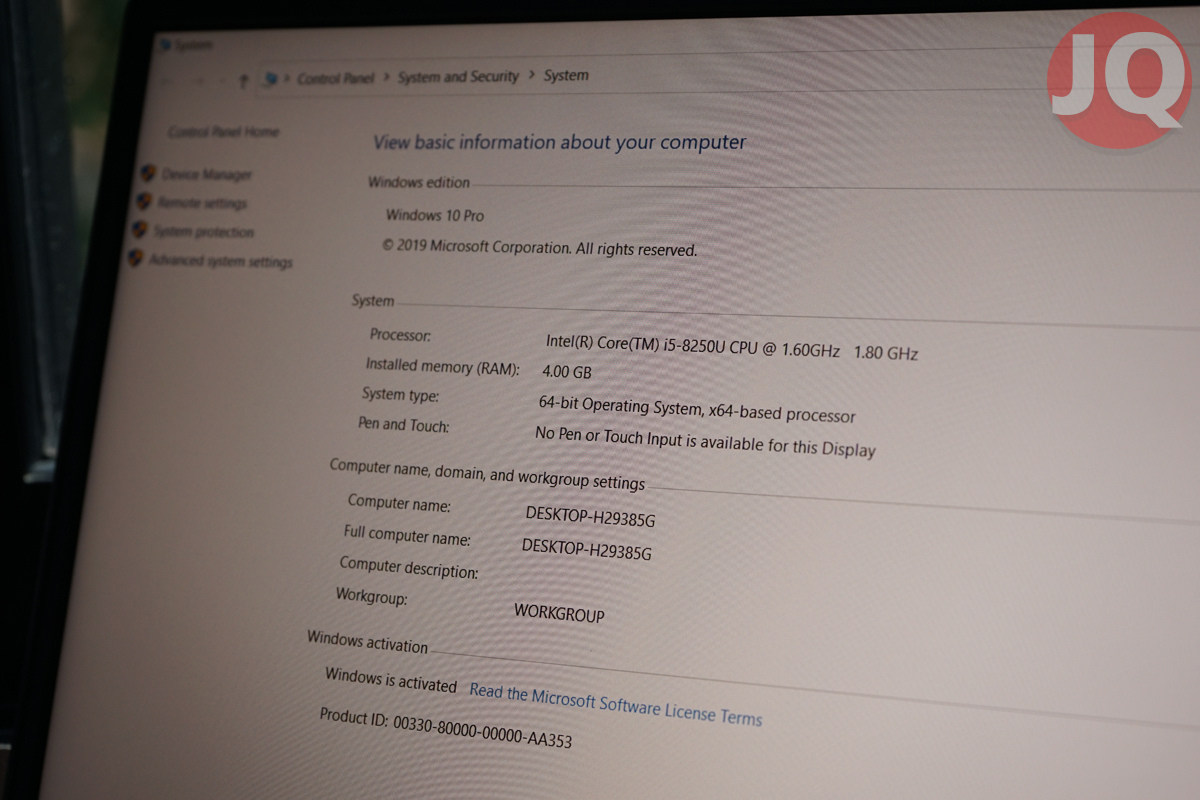Click the System type label
The width and height of the screenshot is (1200, 800).
point(400,395)
